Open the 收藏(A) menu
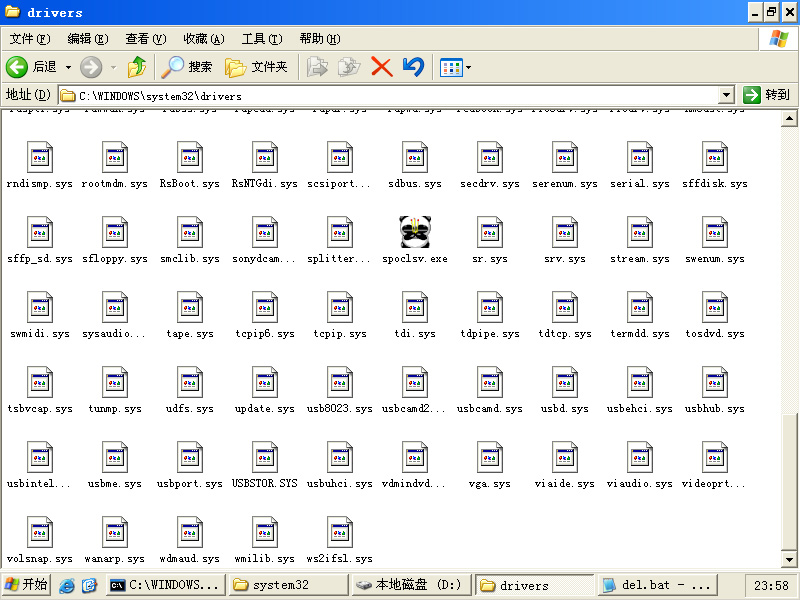Viewport: 800px width, 600px height. pos(204,39)
